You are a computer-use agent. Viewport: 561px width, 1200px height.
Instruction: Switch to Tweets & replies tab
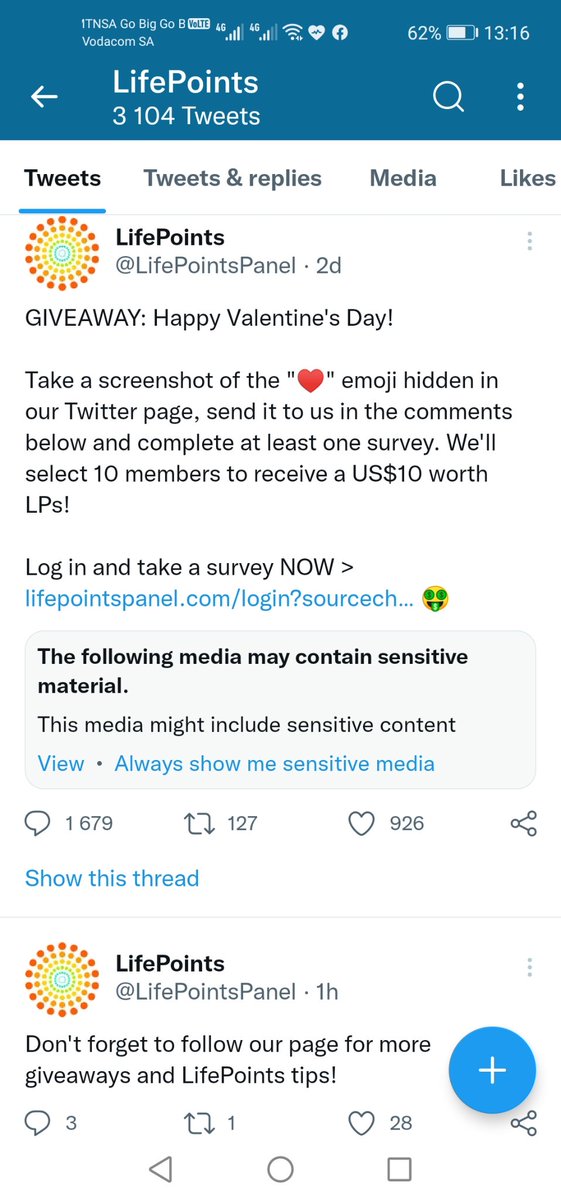coord(233,178)
